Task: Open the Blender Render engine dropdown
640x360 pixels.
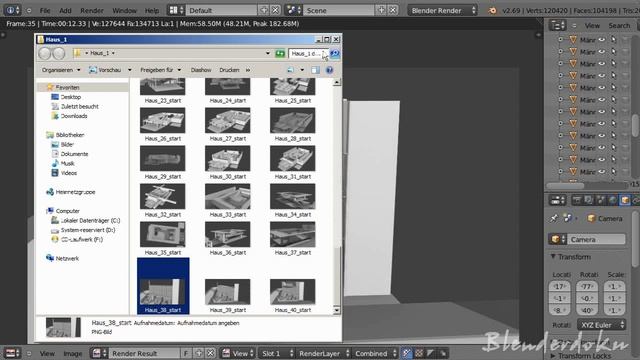Action: (443, 10)
